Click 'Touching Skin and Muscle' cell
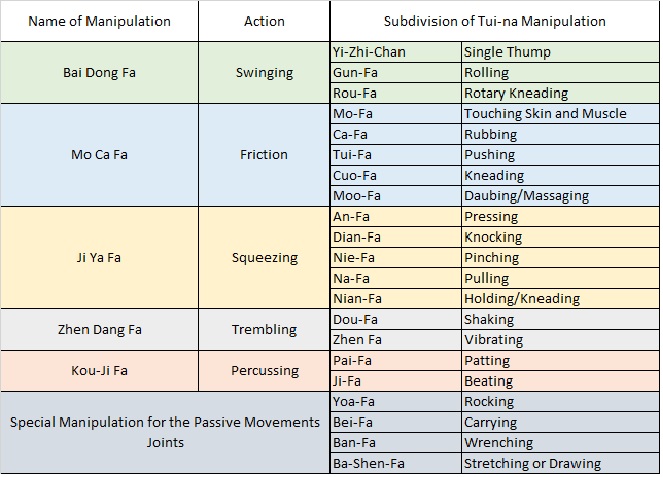Screen dimensions: 663x477 560,114
